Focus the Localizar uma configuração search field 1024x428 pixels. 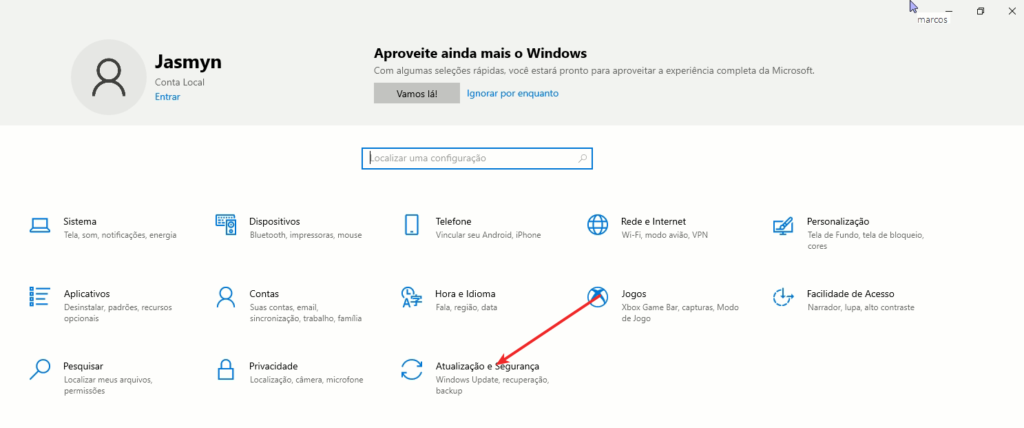click(477, 158)
